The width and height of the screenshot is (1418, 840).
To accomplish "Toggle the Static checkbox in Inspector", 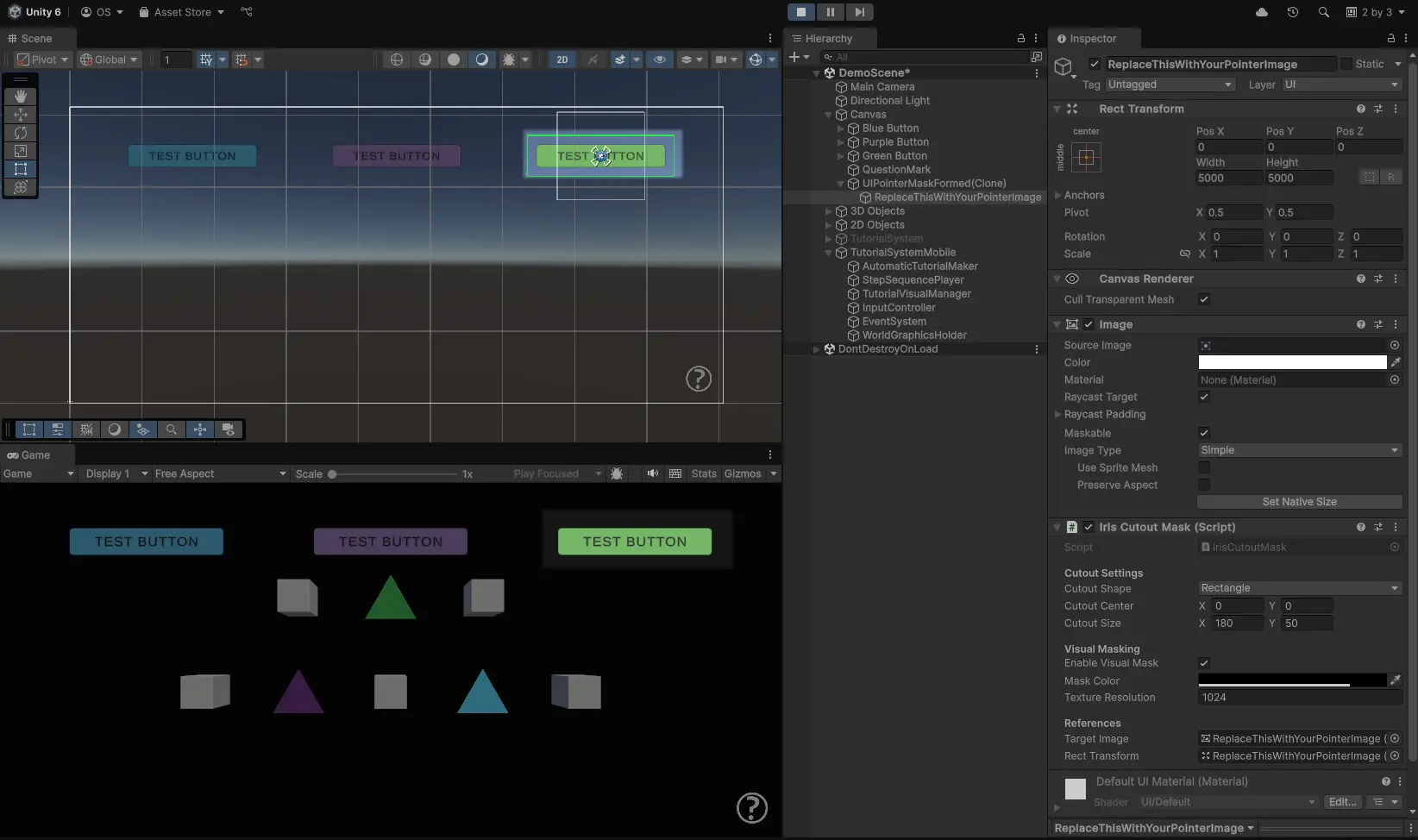I will tap(1346, 64).
